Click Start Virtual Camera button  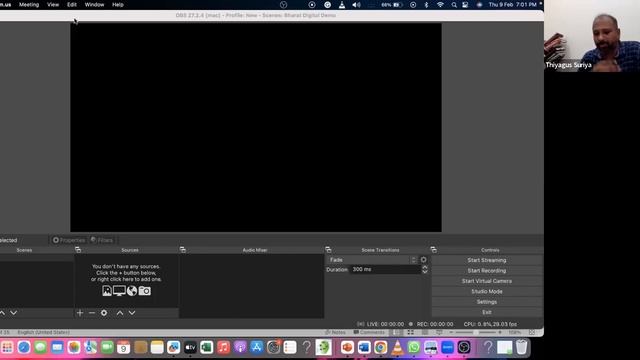[487, 281]
